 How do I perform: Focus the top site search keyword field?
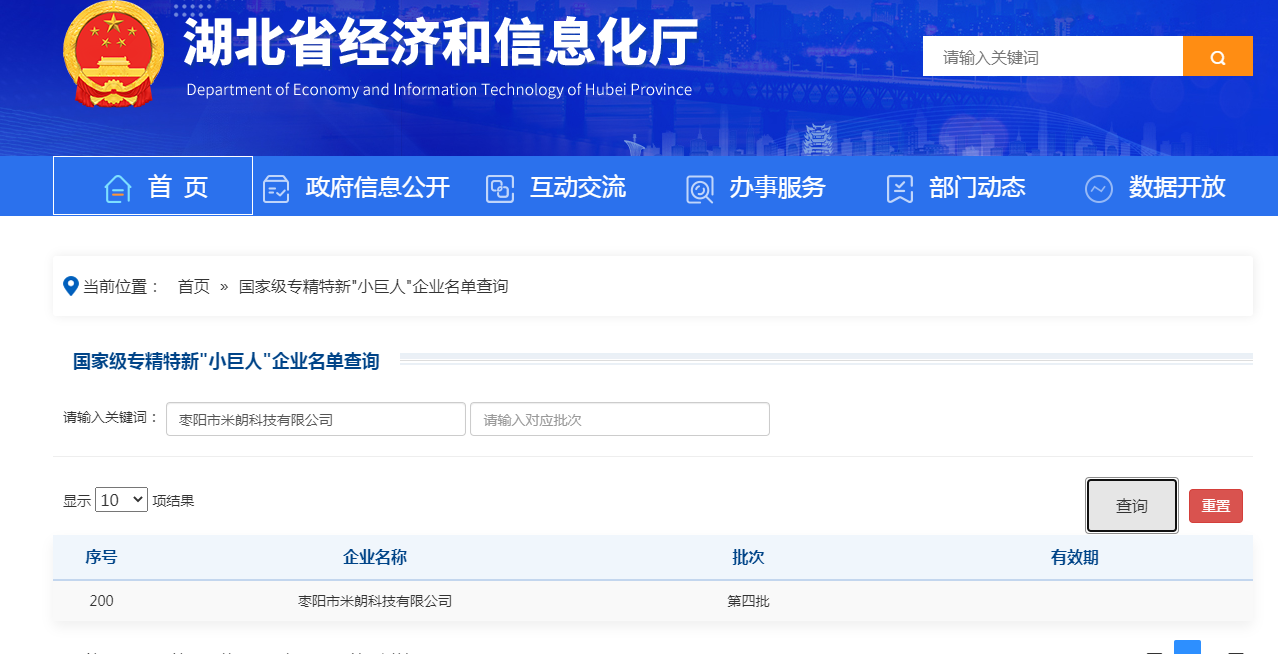(x=1052, y=57)
